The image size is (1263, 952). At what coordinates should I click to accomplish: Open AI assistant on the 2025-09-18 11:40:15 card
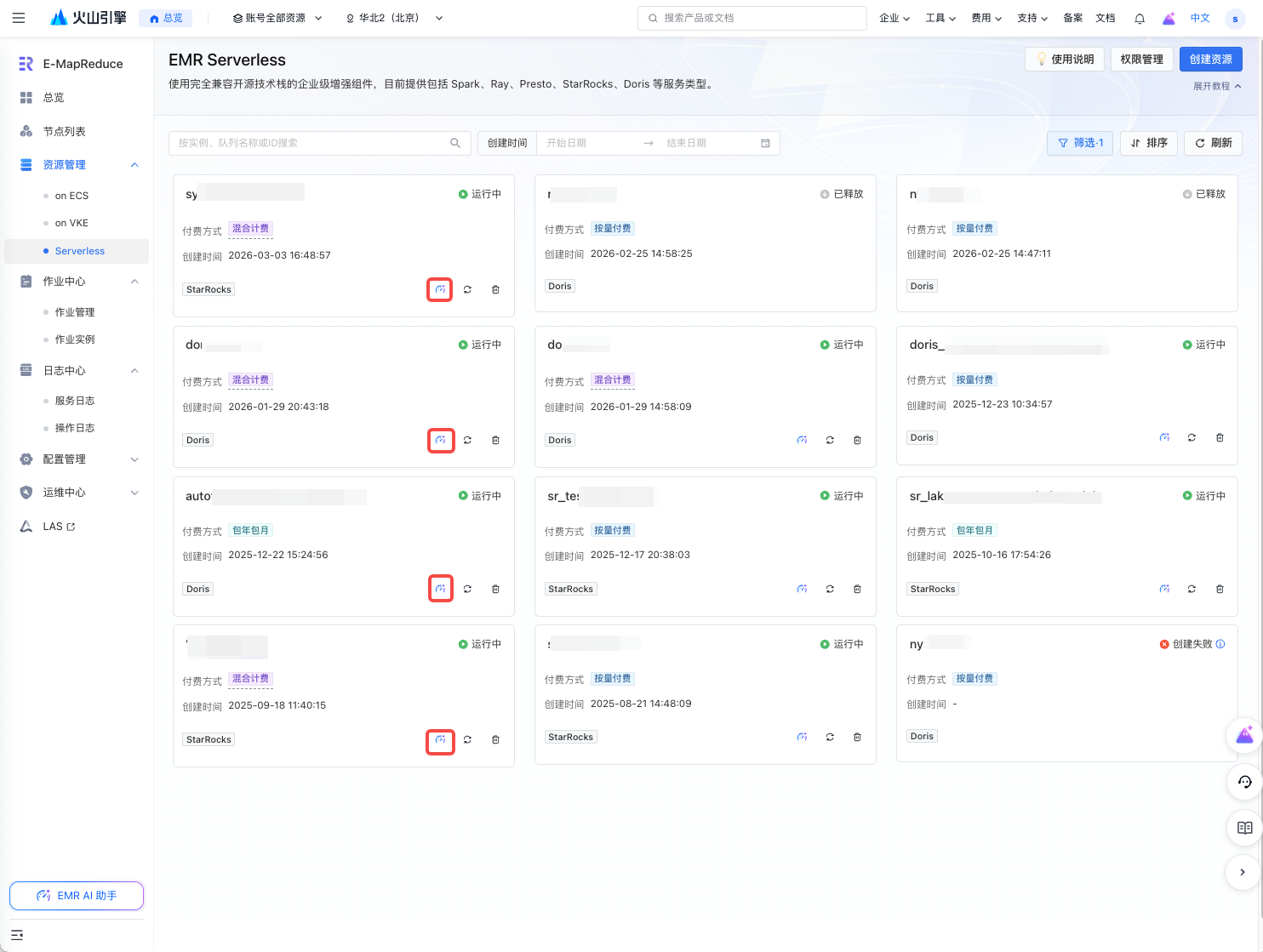click(440, 740)
